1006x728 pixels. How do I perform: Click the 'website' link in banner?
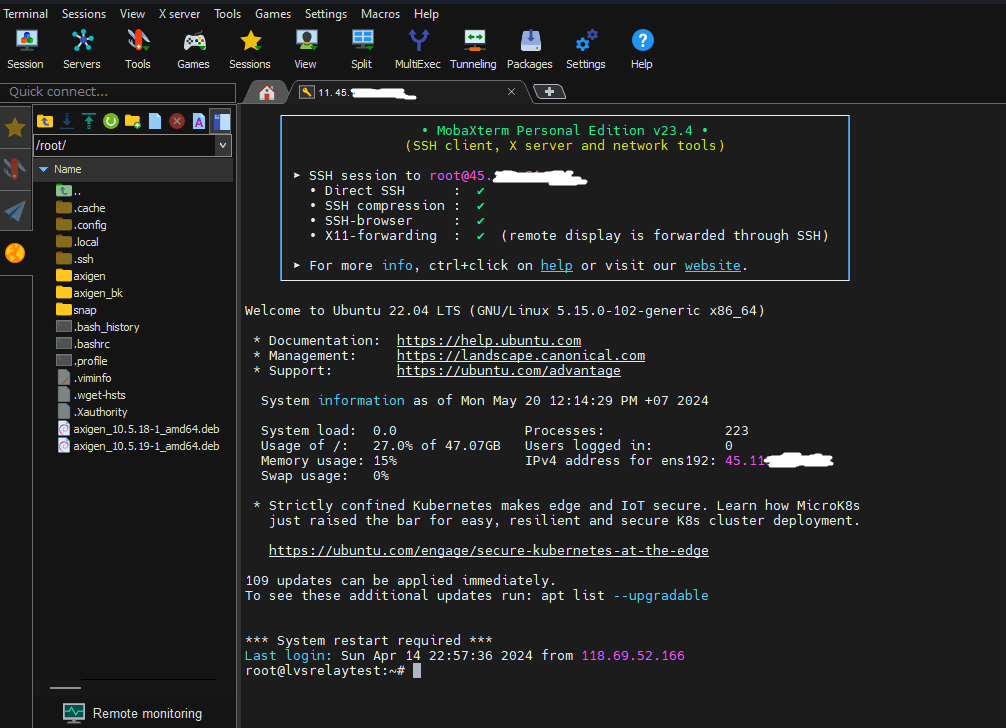tap(712, 266)
